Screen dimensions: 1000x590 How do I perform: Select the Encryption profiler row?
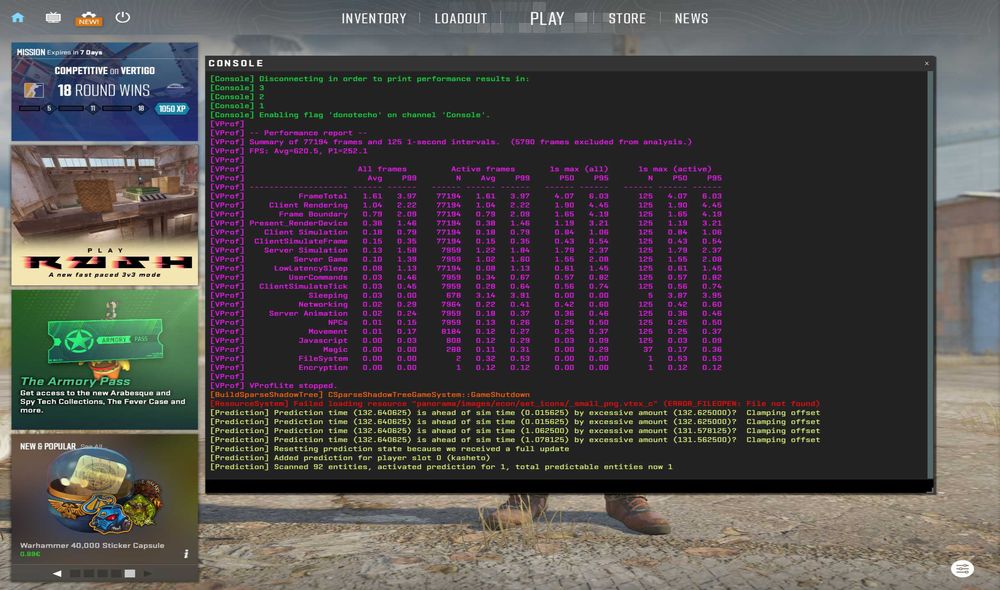(x=466, y=367)
